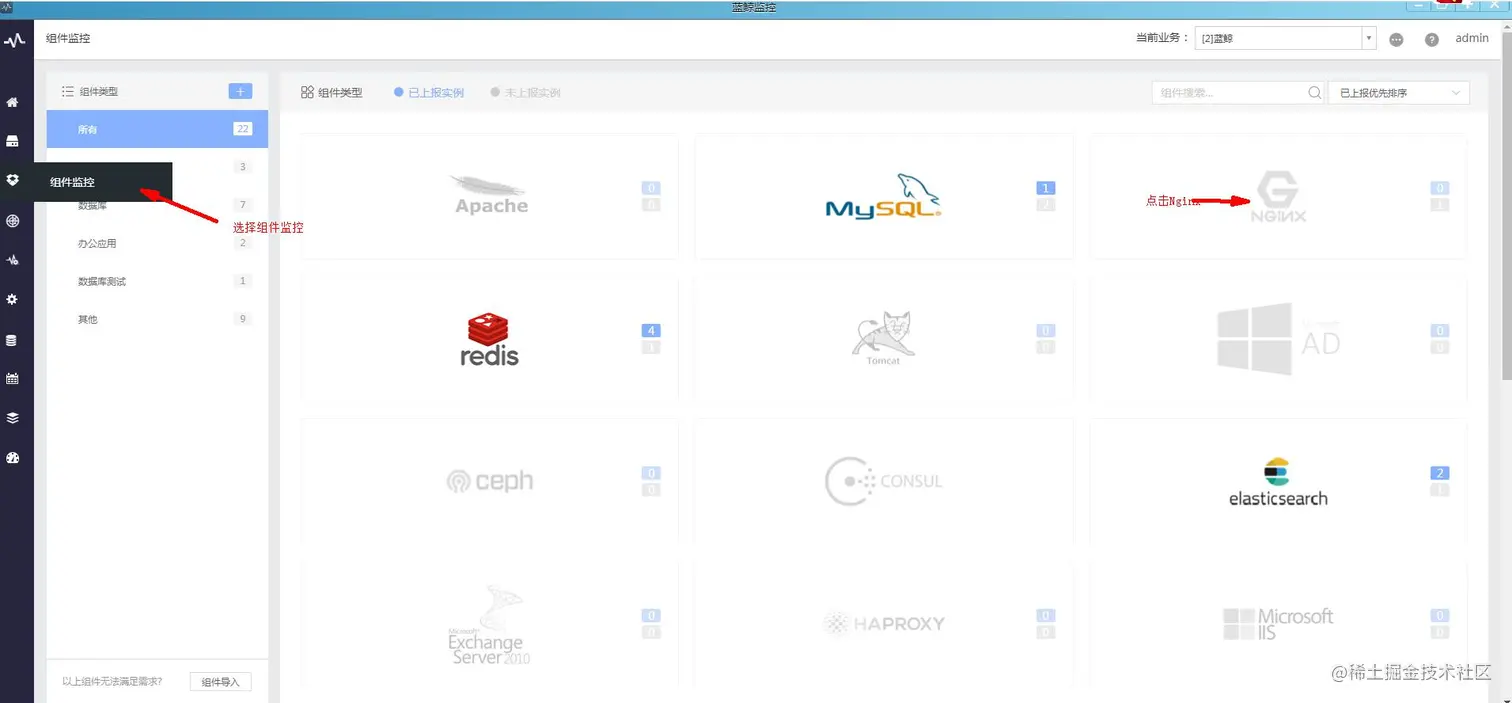Viewport: 1512px width, 703px height.
Task: Click the 组件类型 grid label above cards
Action: pyautogui.click(x=340, y=92)
